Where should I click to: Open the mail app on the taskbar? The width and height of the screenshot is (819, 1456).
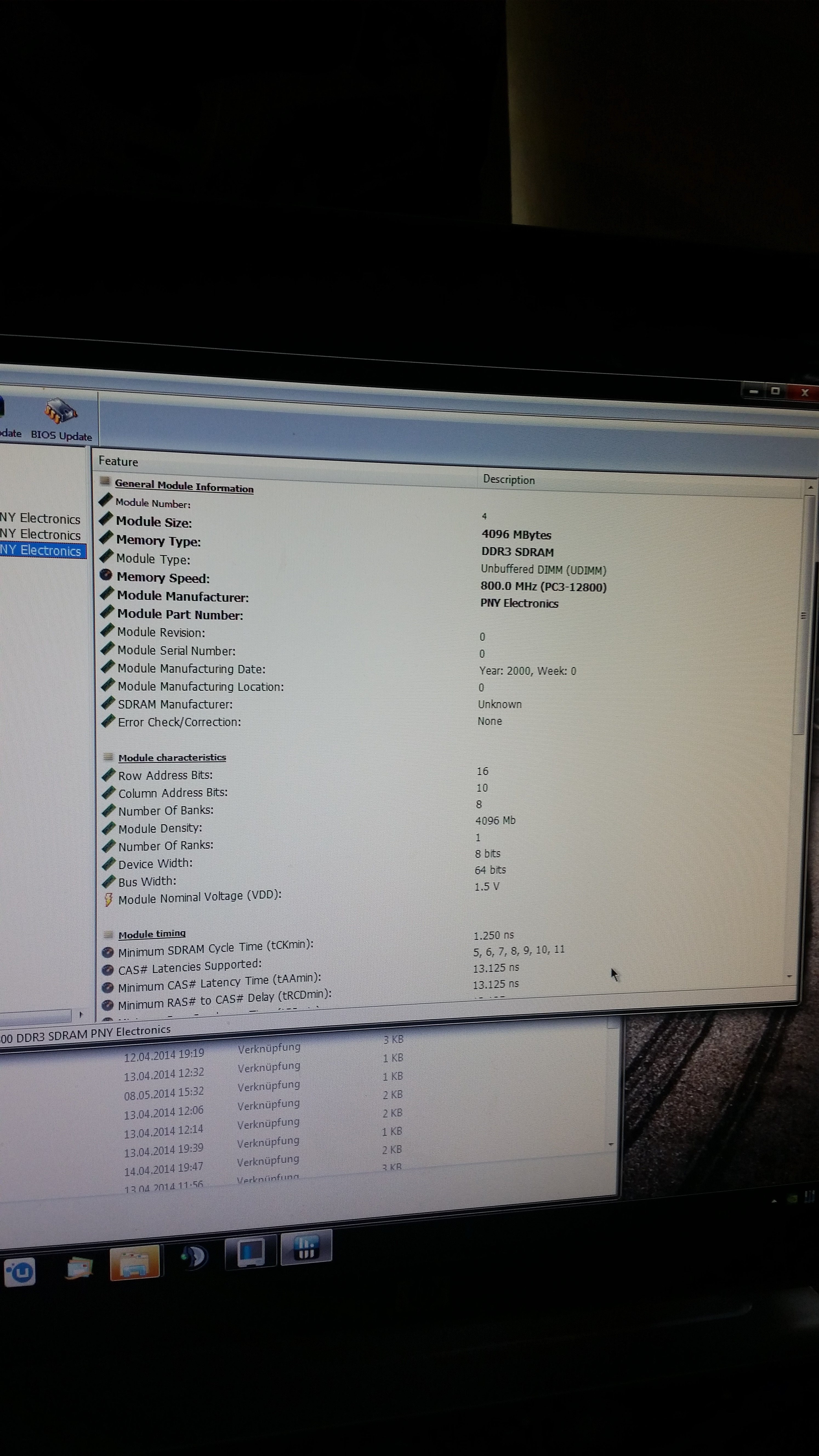(80, 1267)
